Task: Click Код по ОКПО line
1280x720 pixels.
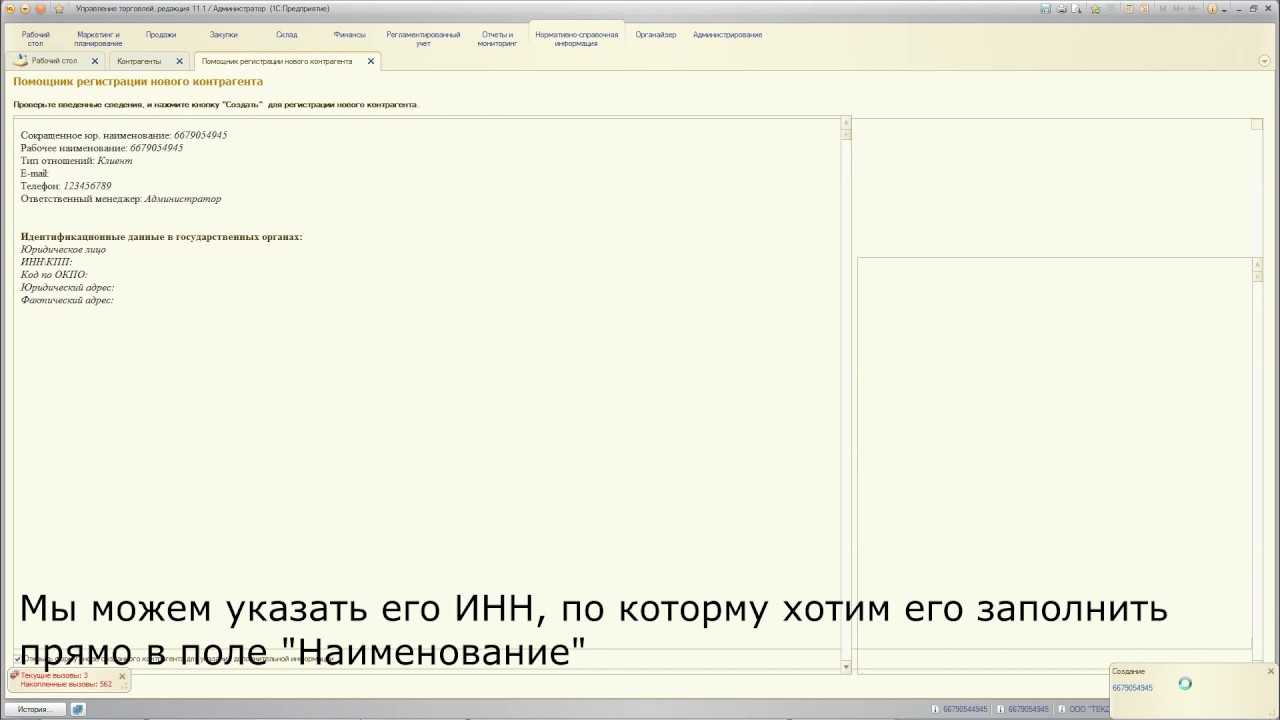Action: (x=54, y=275)
